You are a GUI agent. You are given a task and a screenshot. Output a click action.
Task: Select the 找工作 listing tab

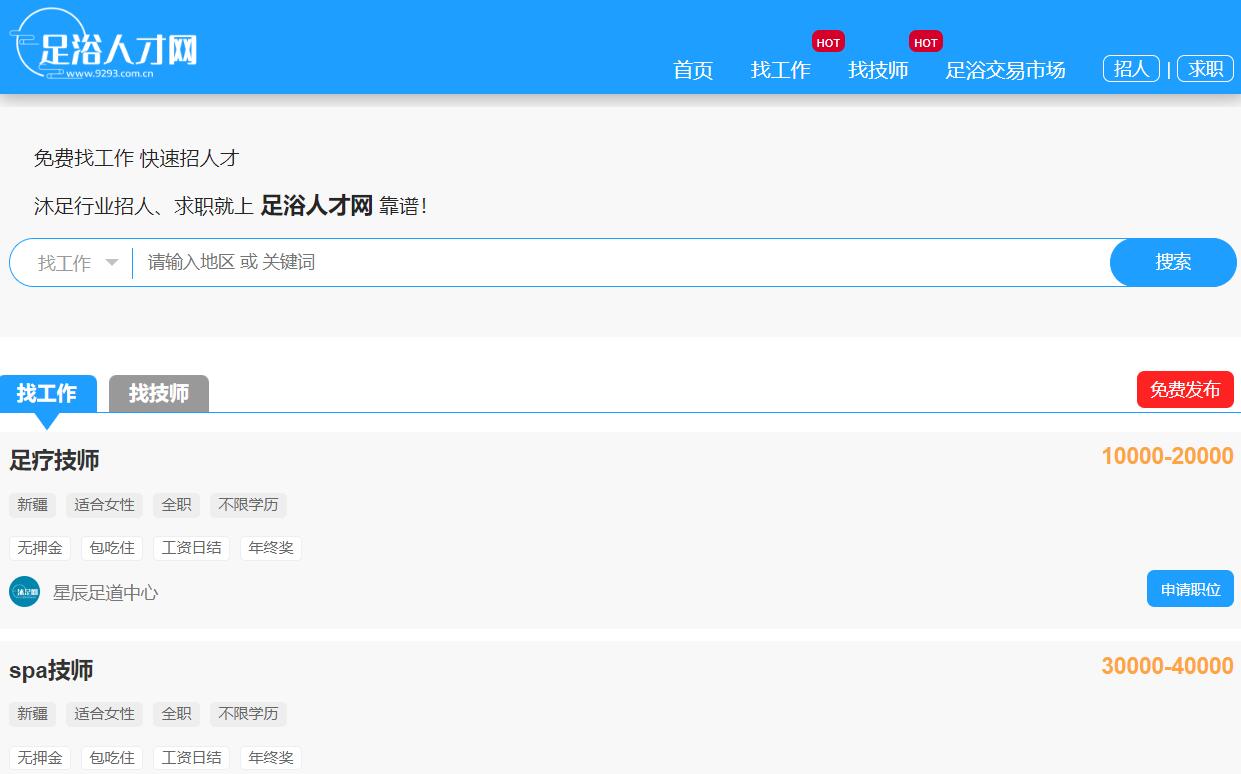[x=47, y=393]
